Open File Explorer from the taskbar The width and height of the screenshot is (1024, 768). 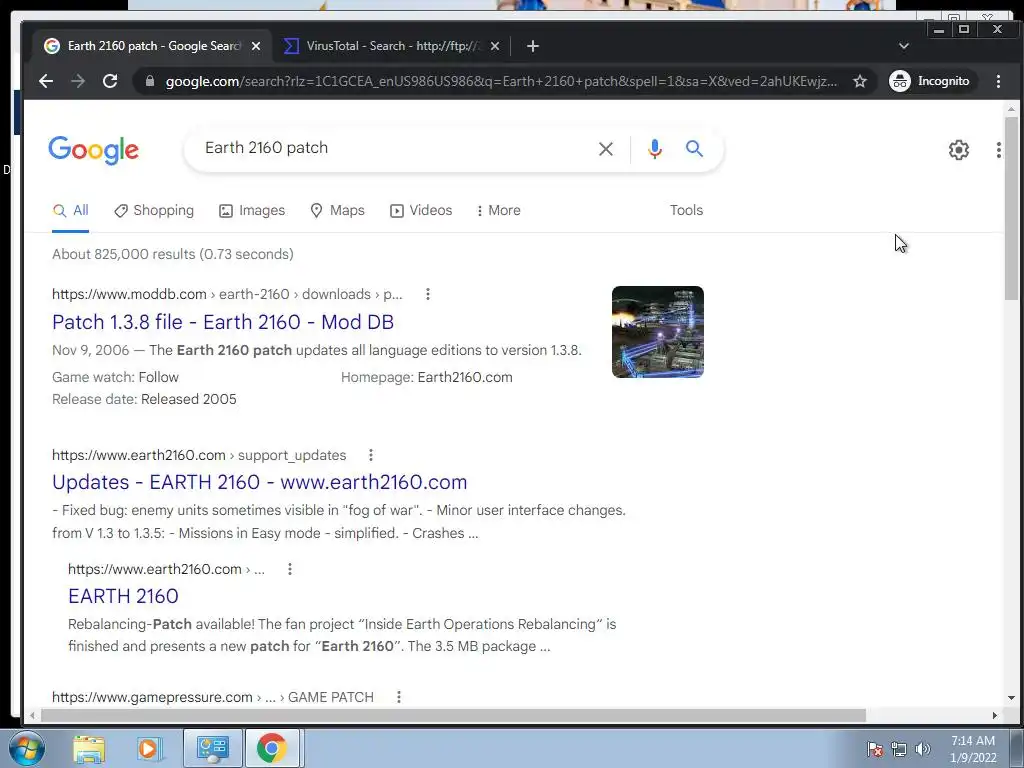pos(89,748)
